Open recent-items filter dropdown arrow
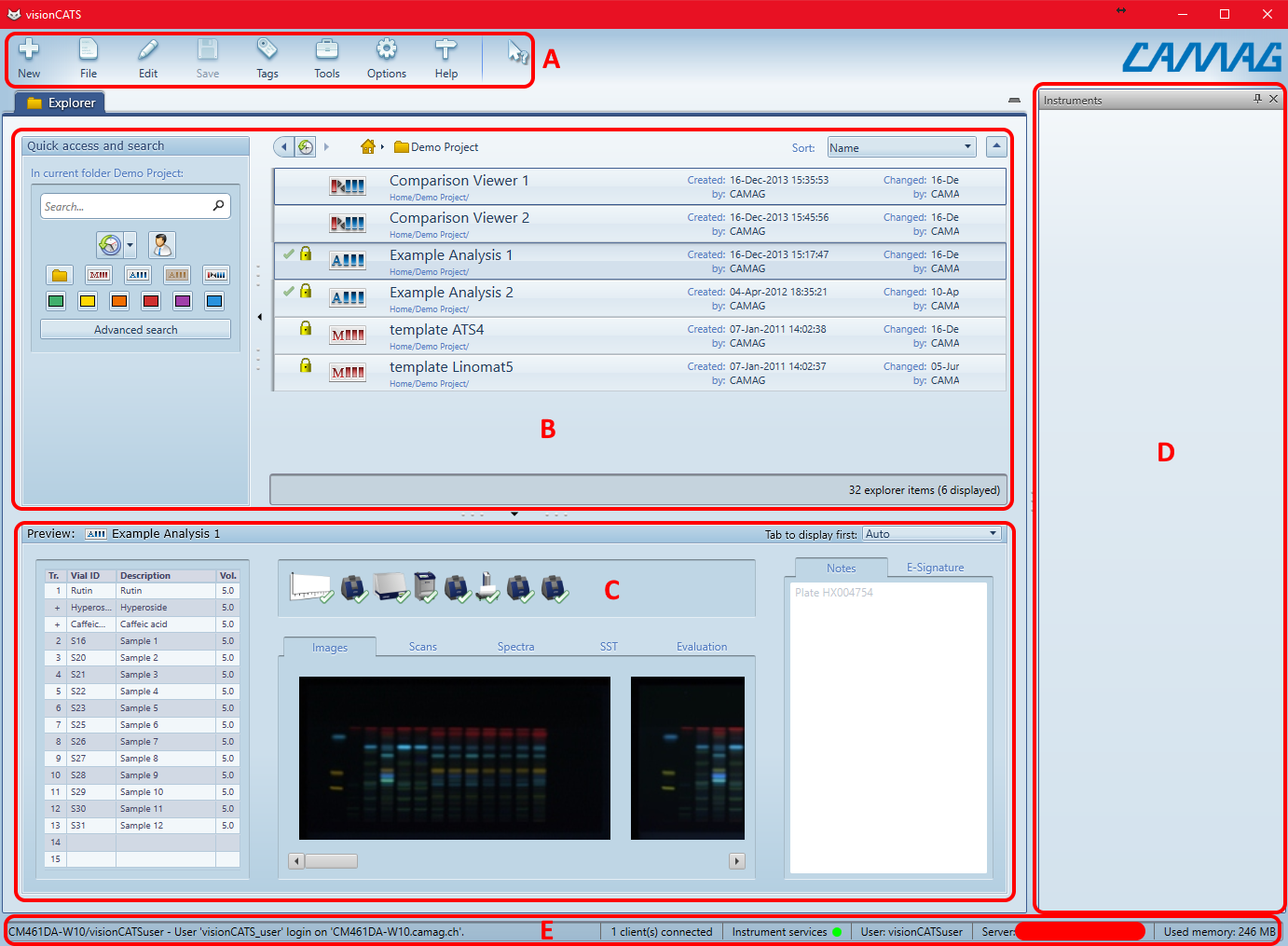This screenshot has width=1288, height=946. [x=130, y=245]
